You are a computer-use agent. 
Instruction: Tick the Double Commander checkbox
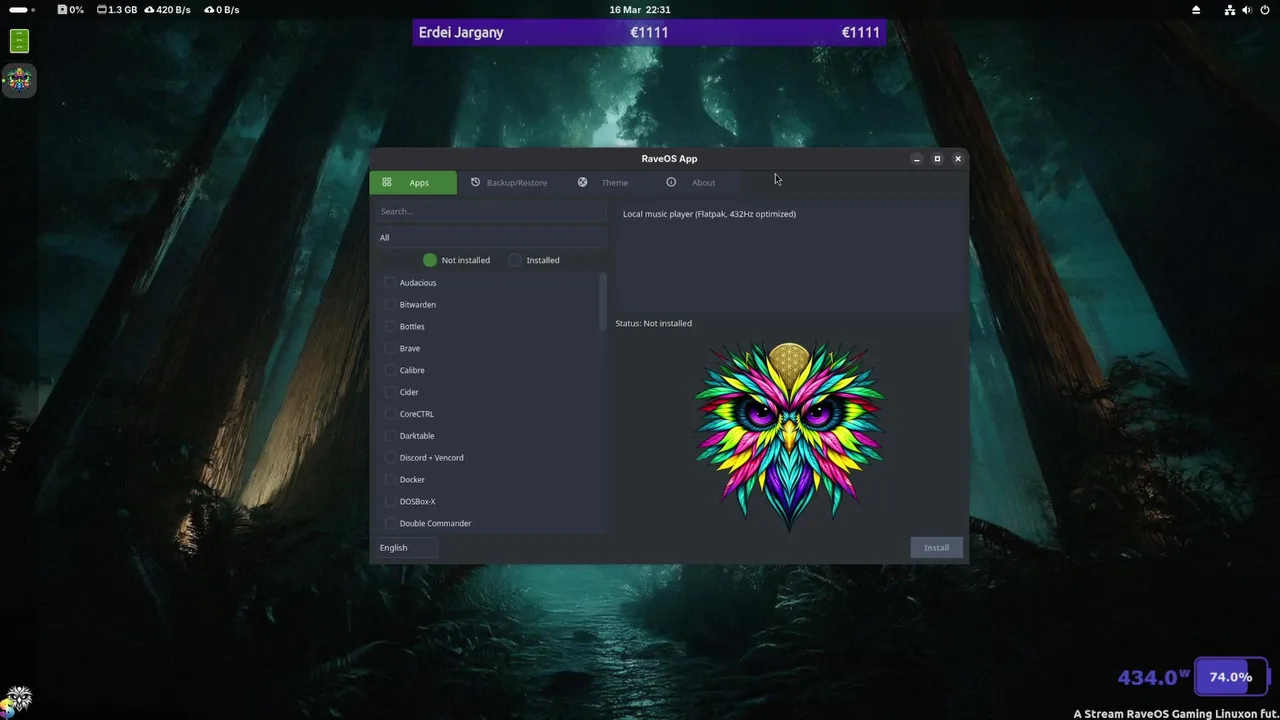coord(391,523)
